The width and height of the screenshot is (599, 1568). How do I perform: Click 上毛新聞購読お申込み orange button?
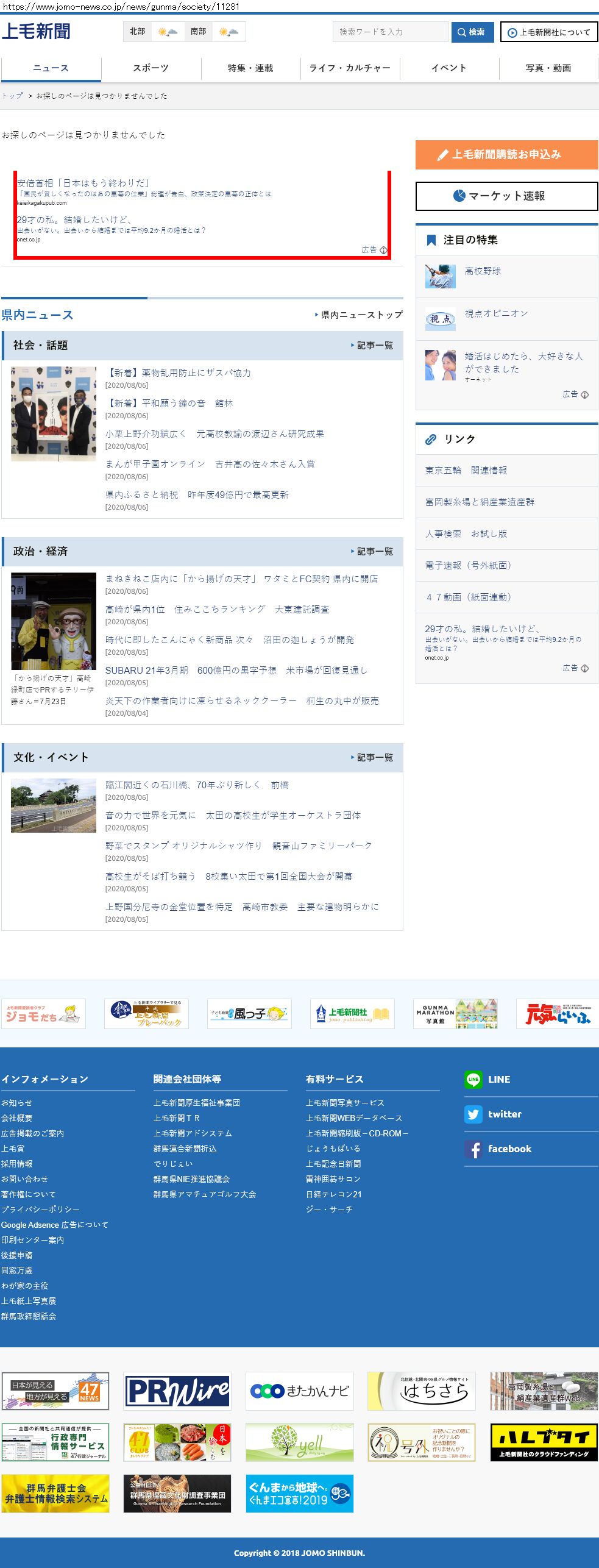tap(506, 155)
